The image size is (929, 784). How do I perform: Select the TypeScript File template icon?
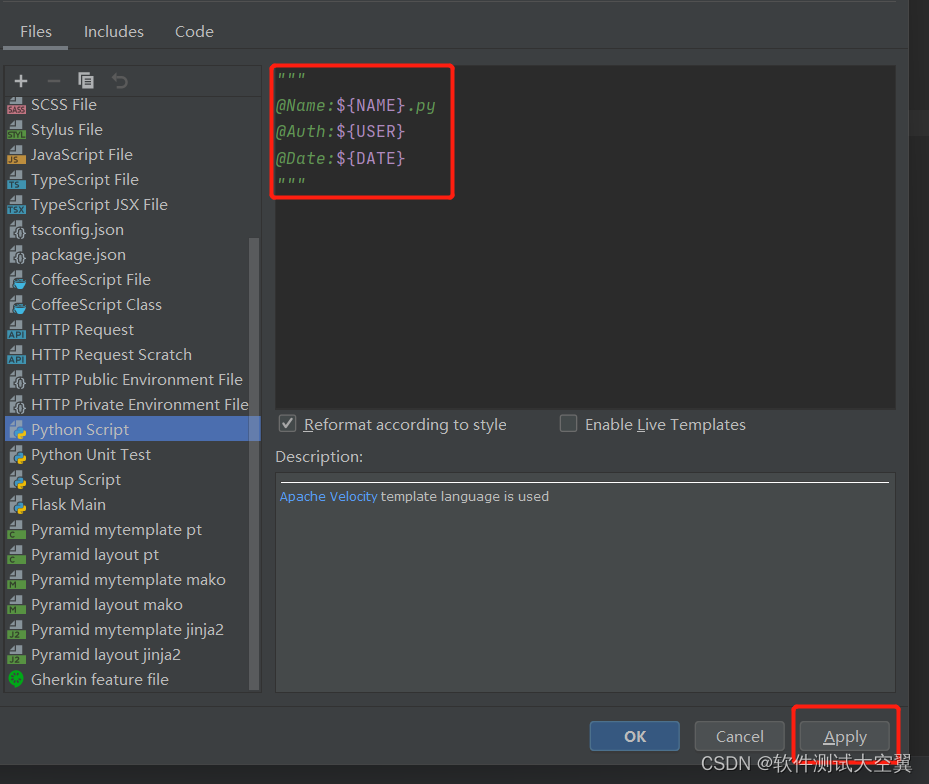(17, 180)
